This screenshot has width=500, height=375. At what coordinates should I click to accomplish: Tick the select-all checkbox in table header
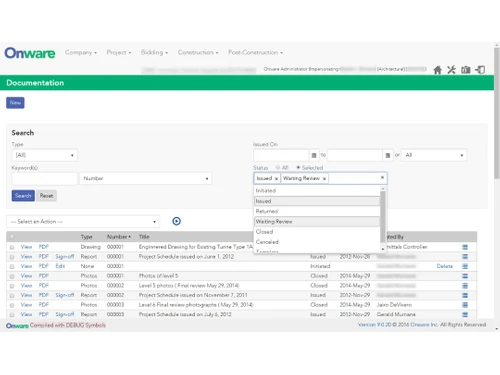pos(12,237)
